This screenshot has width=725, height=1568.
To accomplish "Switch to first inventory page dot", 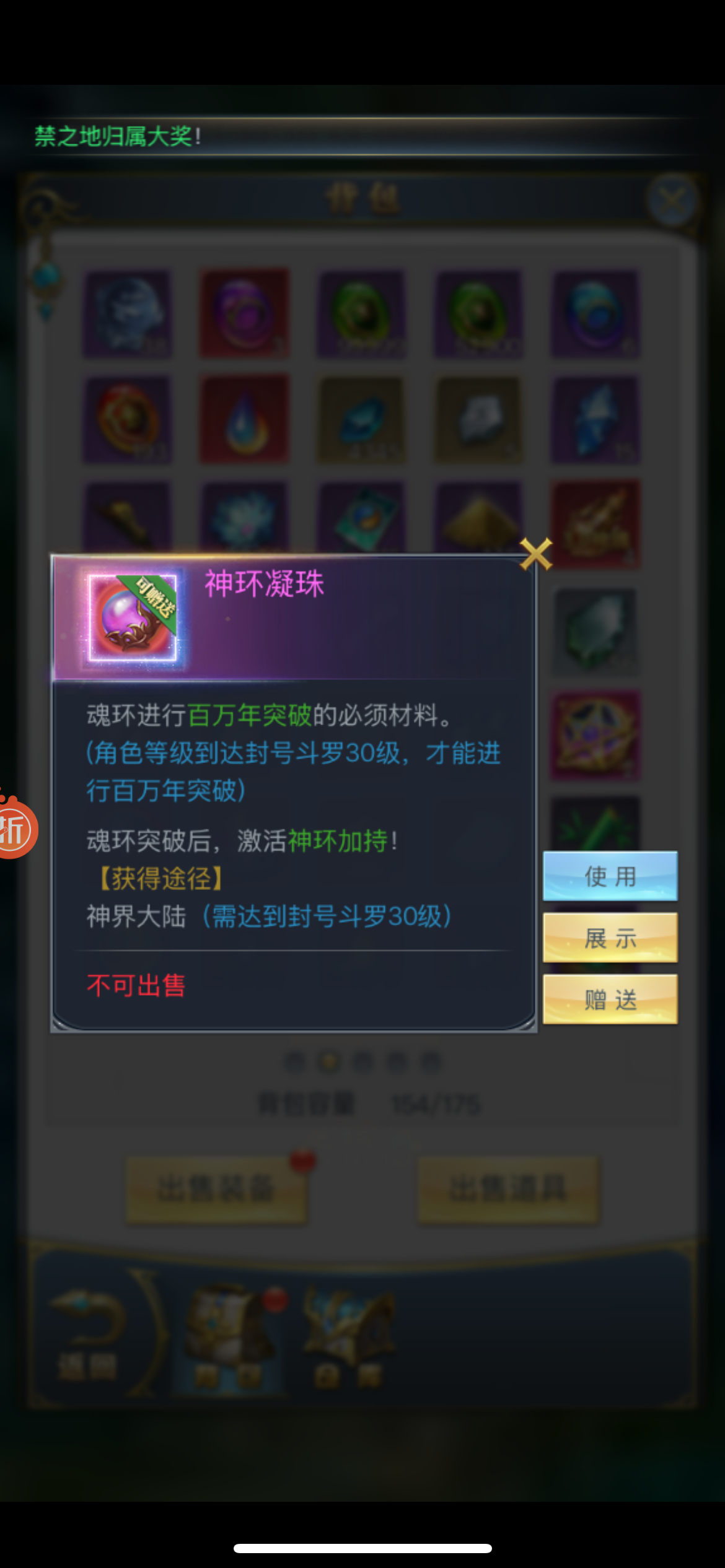I will click(295, 1062).
